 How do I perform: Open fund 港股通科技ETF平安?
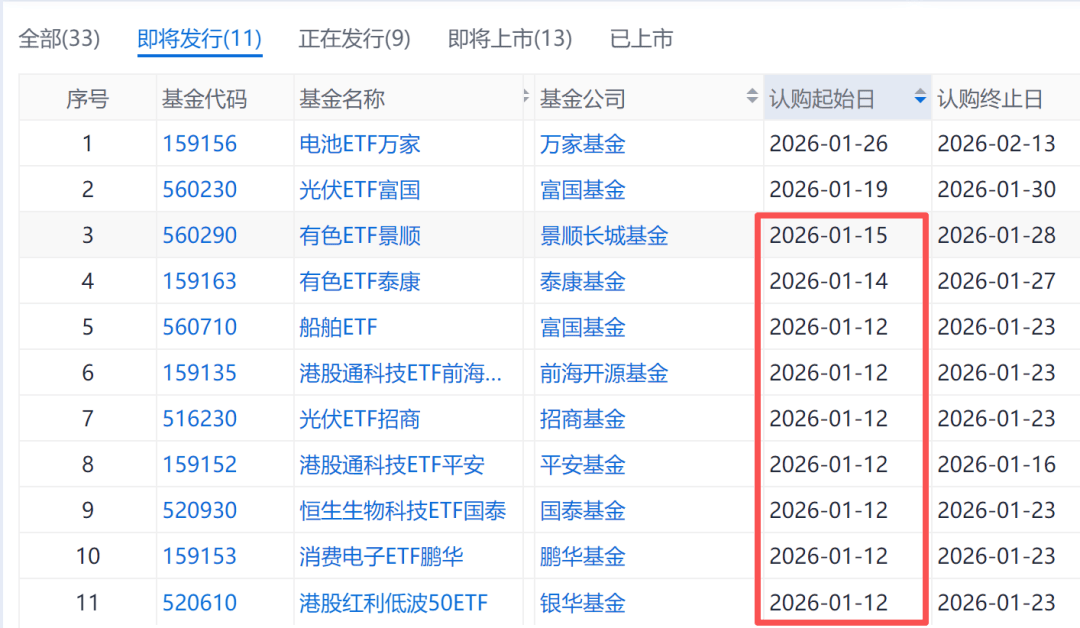pyautogui.click(x=392, y=464)
